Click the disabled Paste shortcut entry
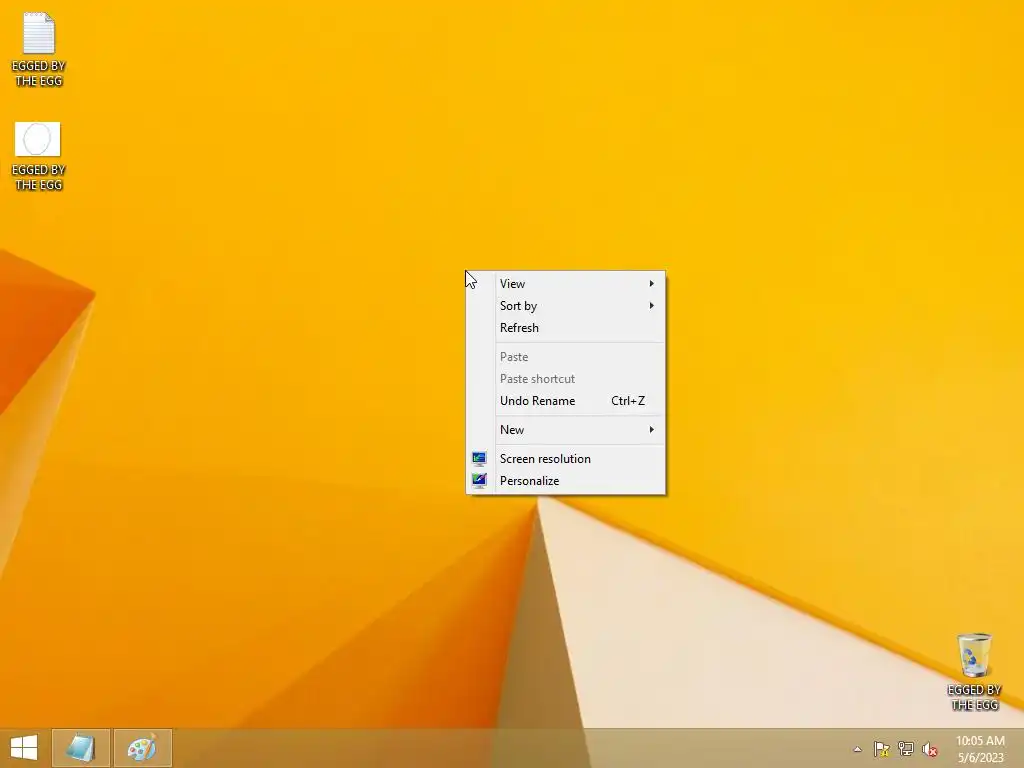 [566, 379]
